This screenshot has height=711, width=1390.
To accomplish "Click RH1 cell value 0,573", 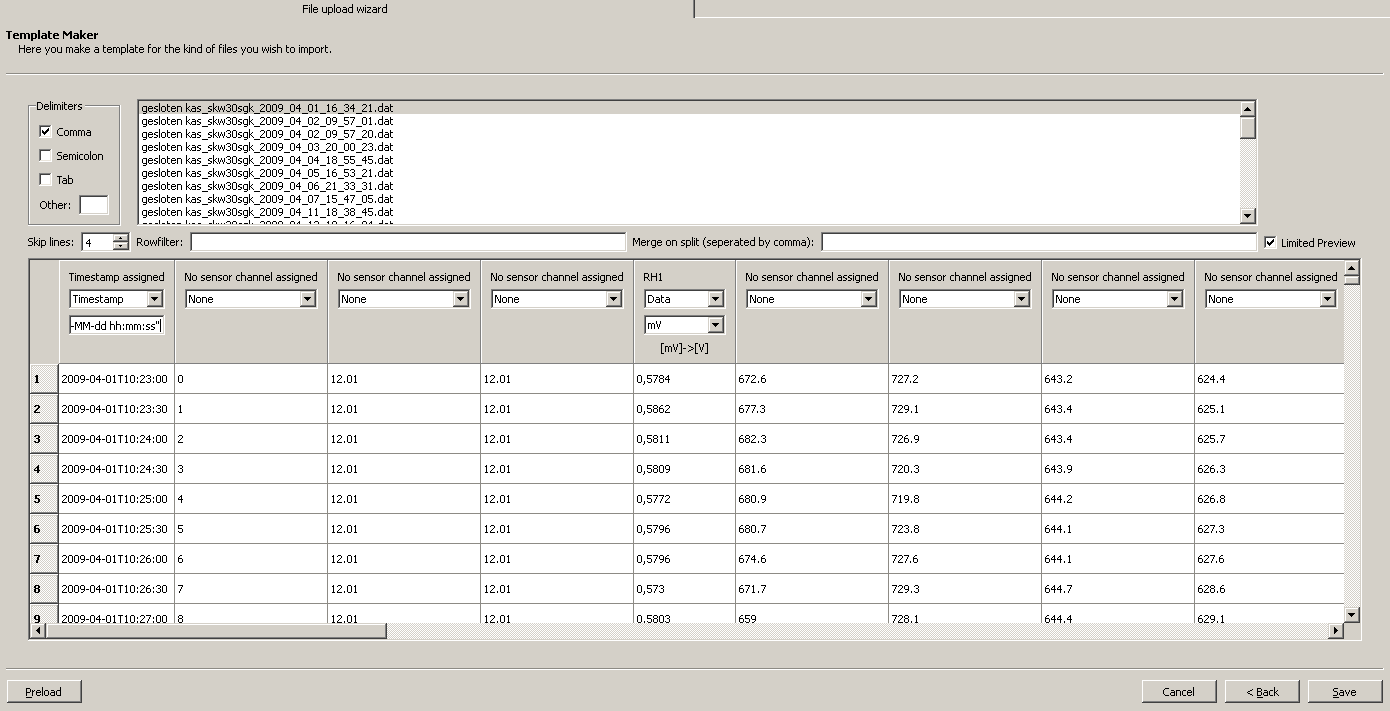I will tap(685, 589).
